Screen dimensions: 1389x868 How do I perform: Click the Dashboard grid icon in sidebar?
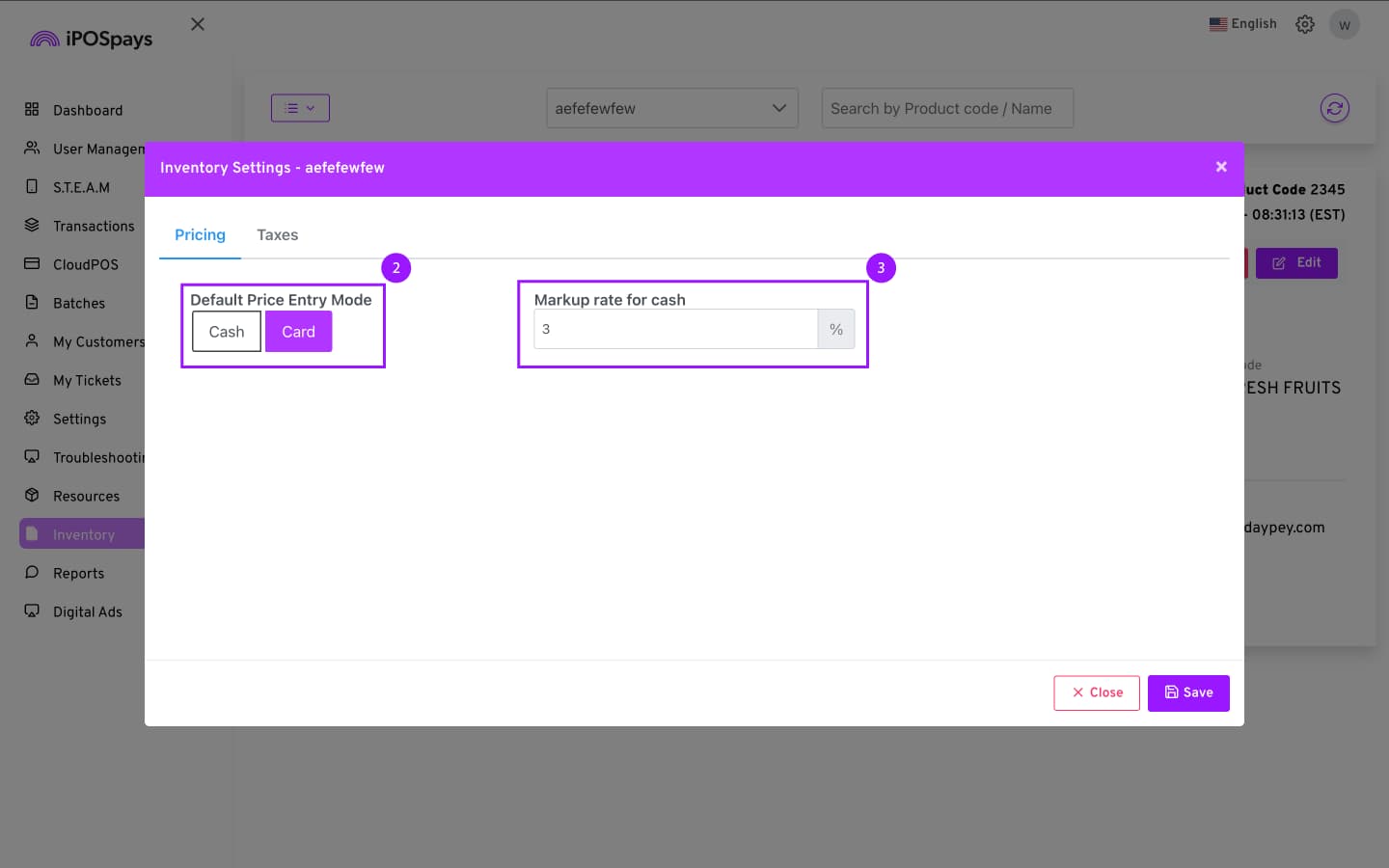pos(32,109)
